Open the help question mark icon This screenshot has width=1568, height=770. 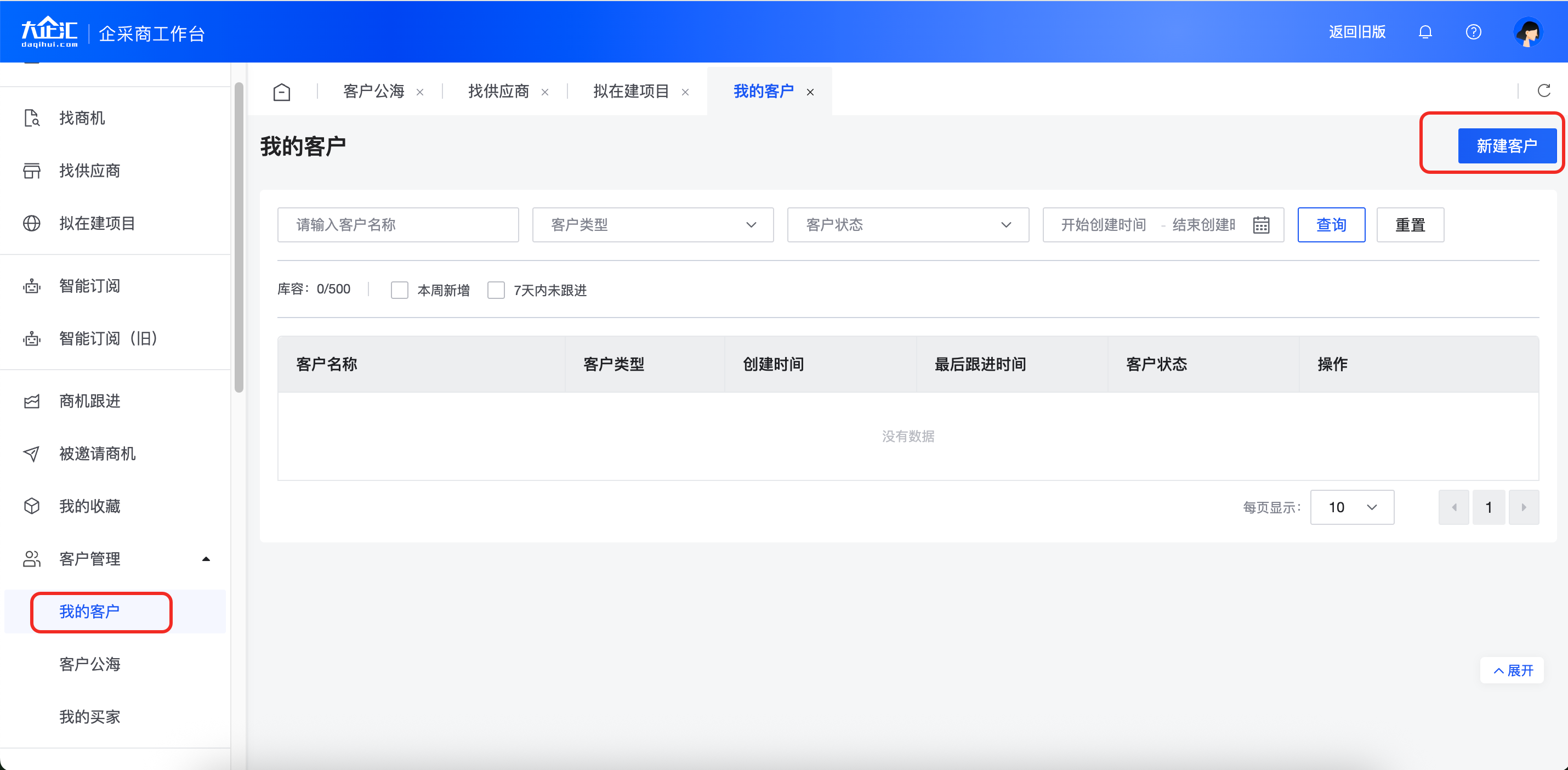tap(1473, 32)
